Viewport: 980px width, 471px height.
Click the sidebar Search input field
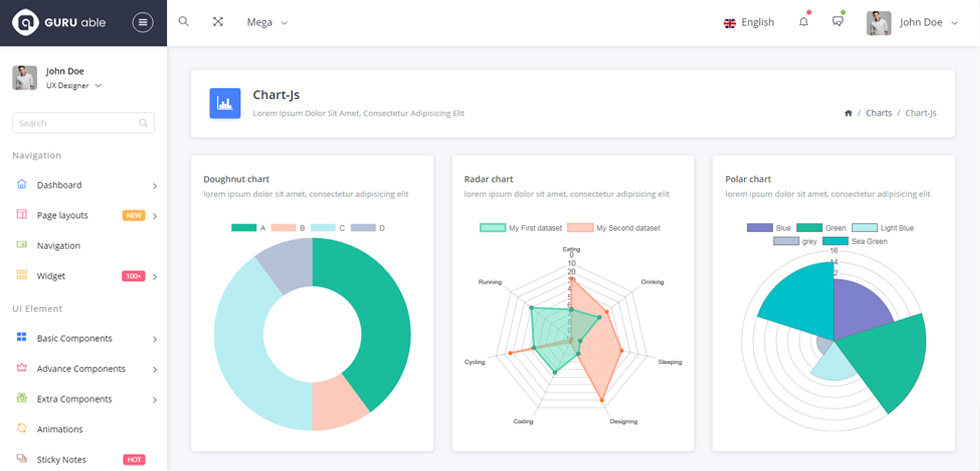pos(83,123)
